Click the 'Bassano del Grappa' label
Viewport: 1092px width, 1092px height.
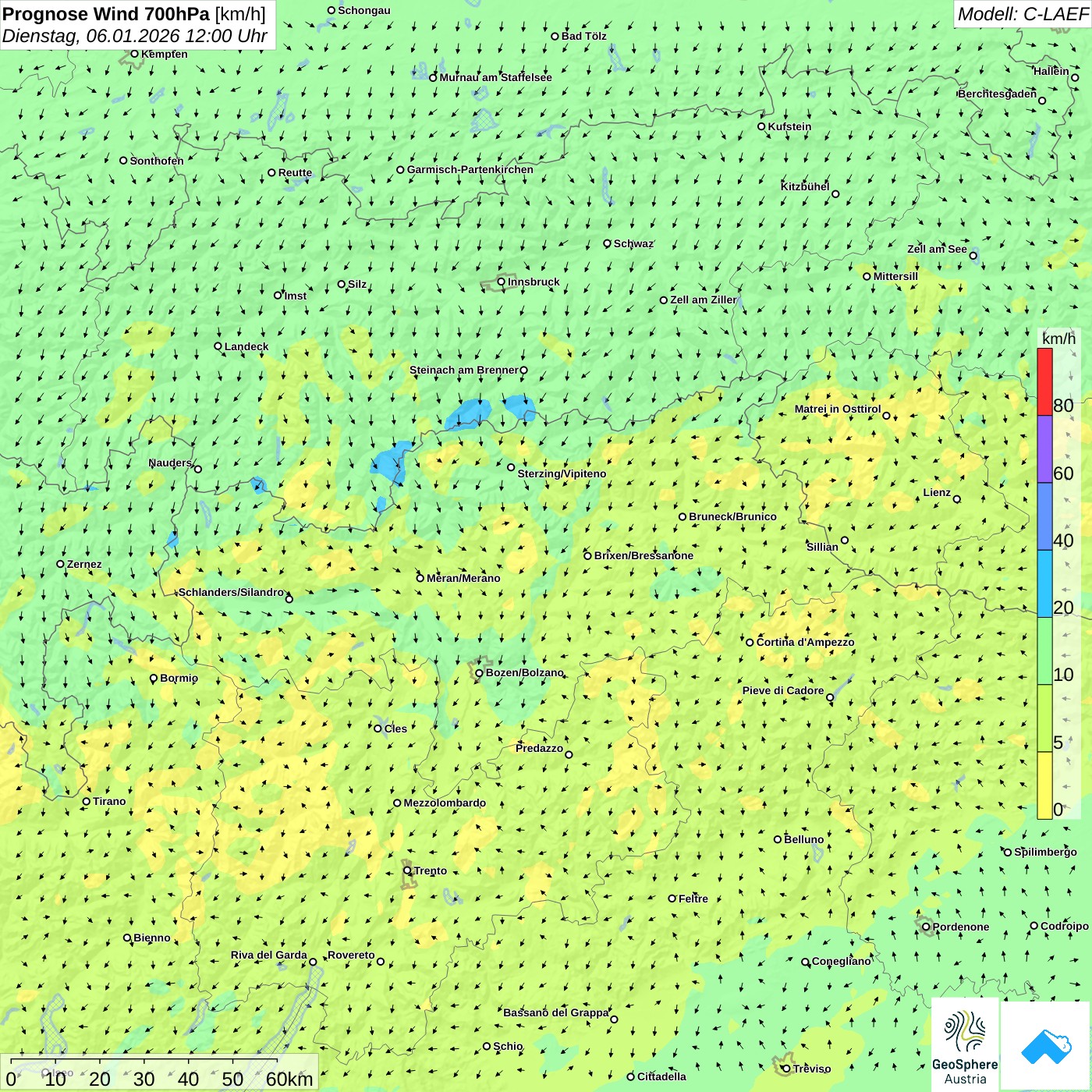(555, 1012)
